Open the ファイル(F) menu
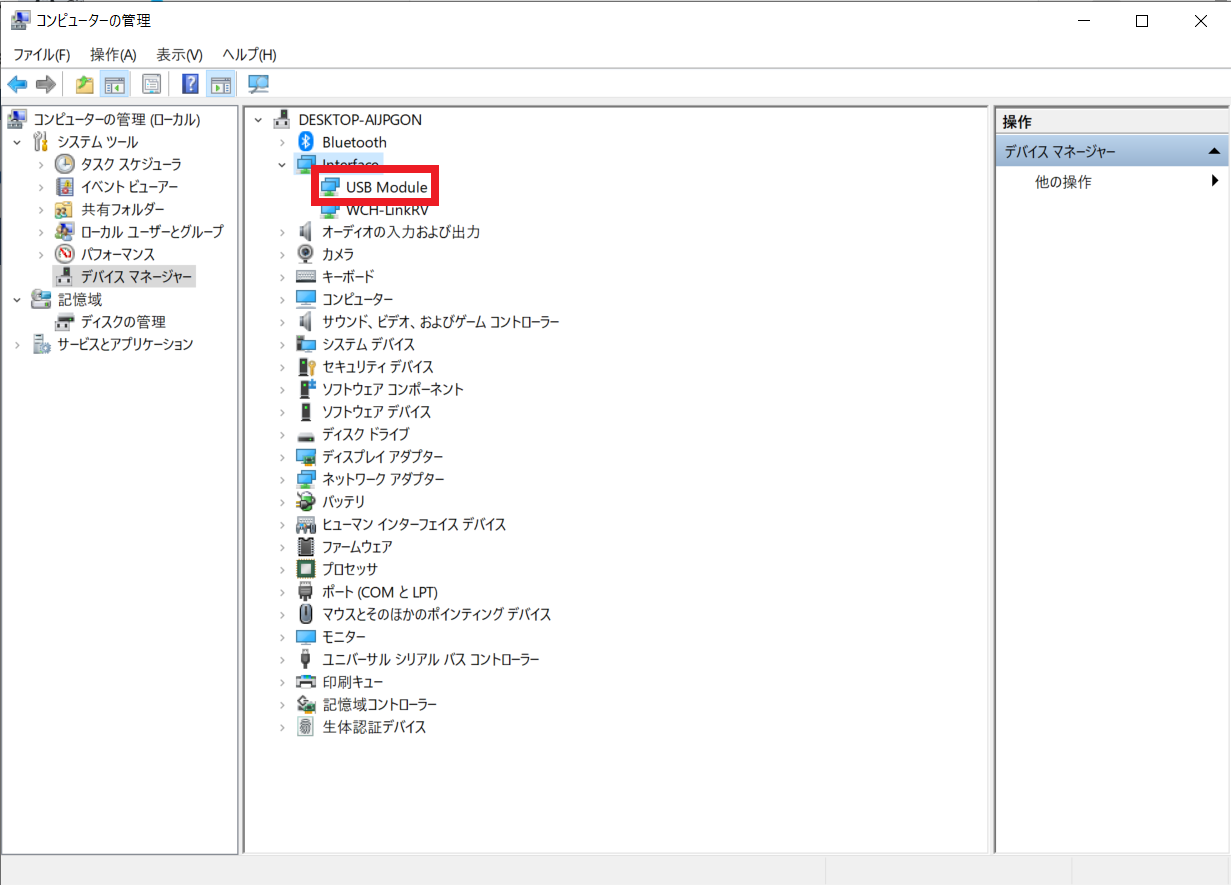This screenshot has height=885, width=1231. 41,54
